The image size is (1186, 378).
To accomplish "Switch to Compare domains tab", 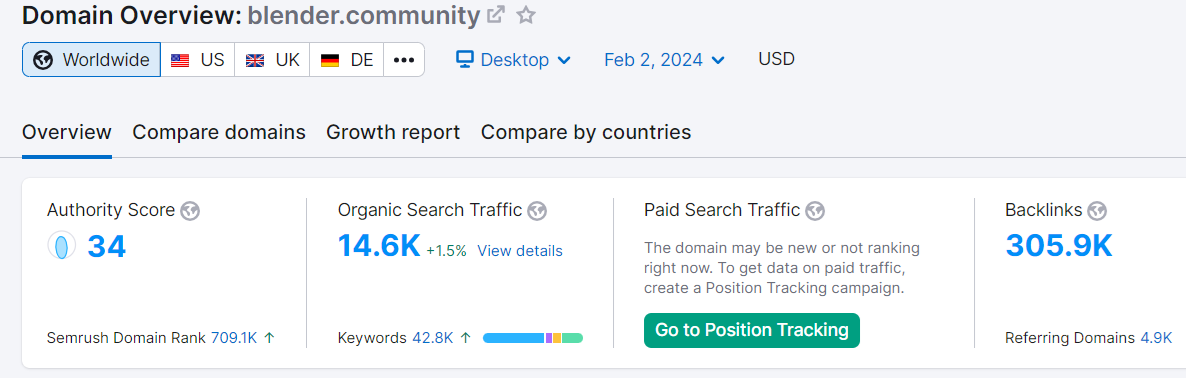I will (219, 132).
